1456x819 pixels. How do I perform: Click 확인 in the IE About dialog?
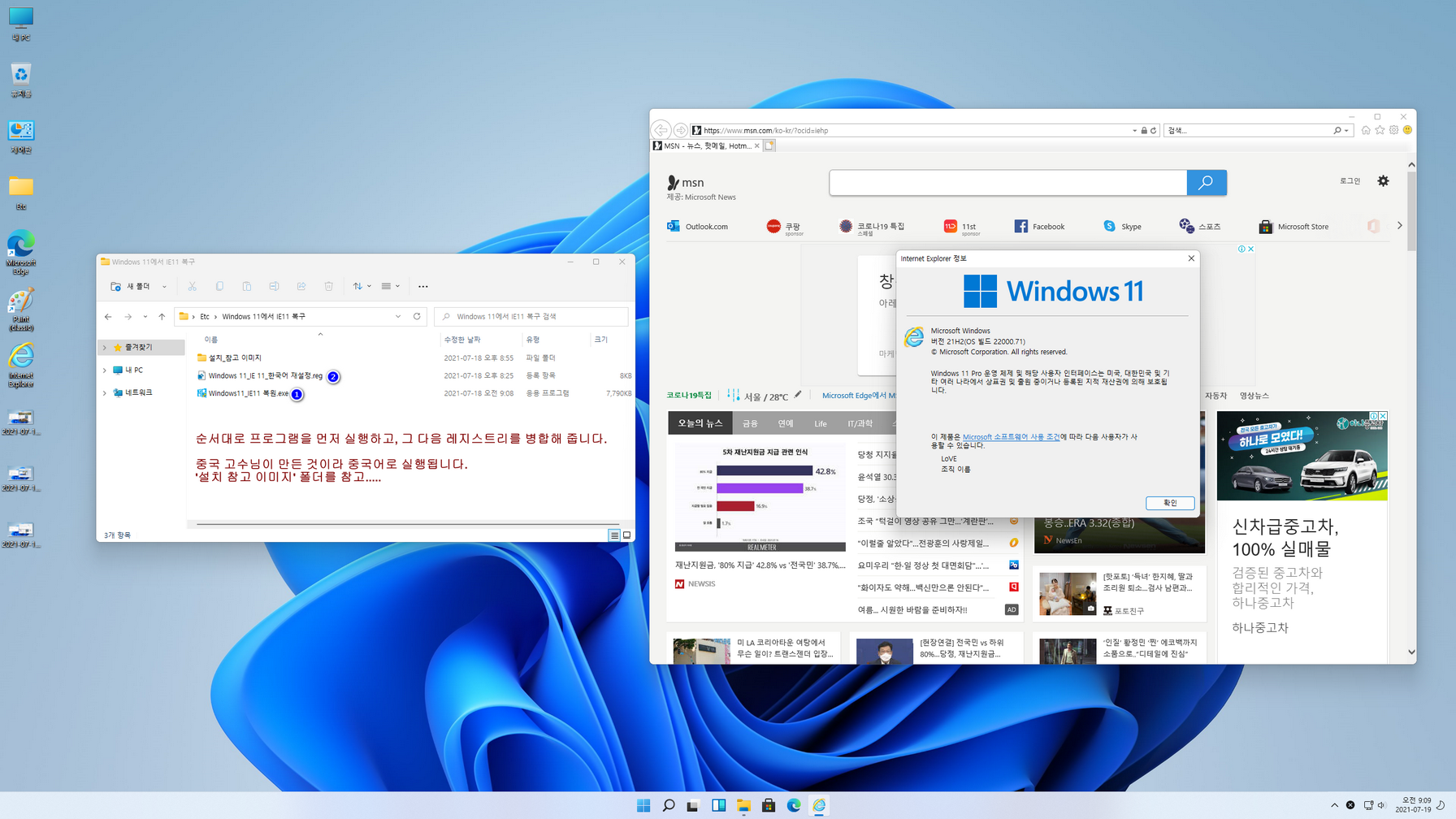[1170, 503]
